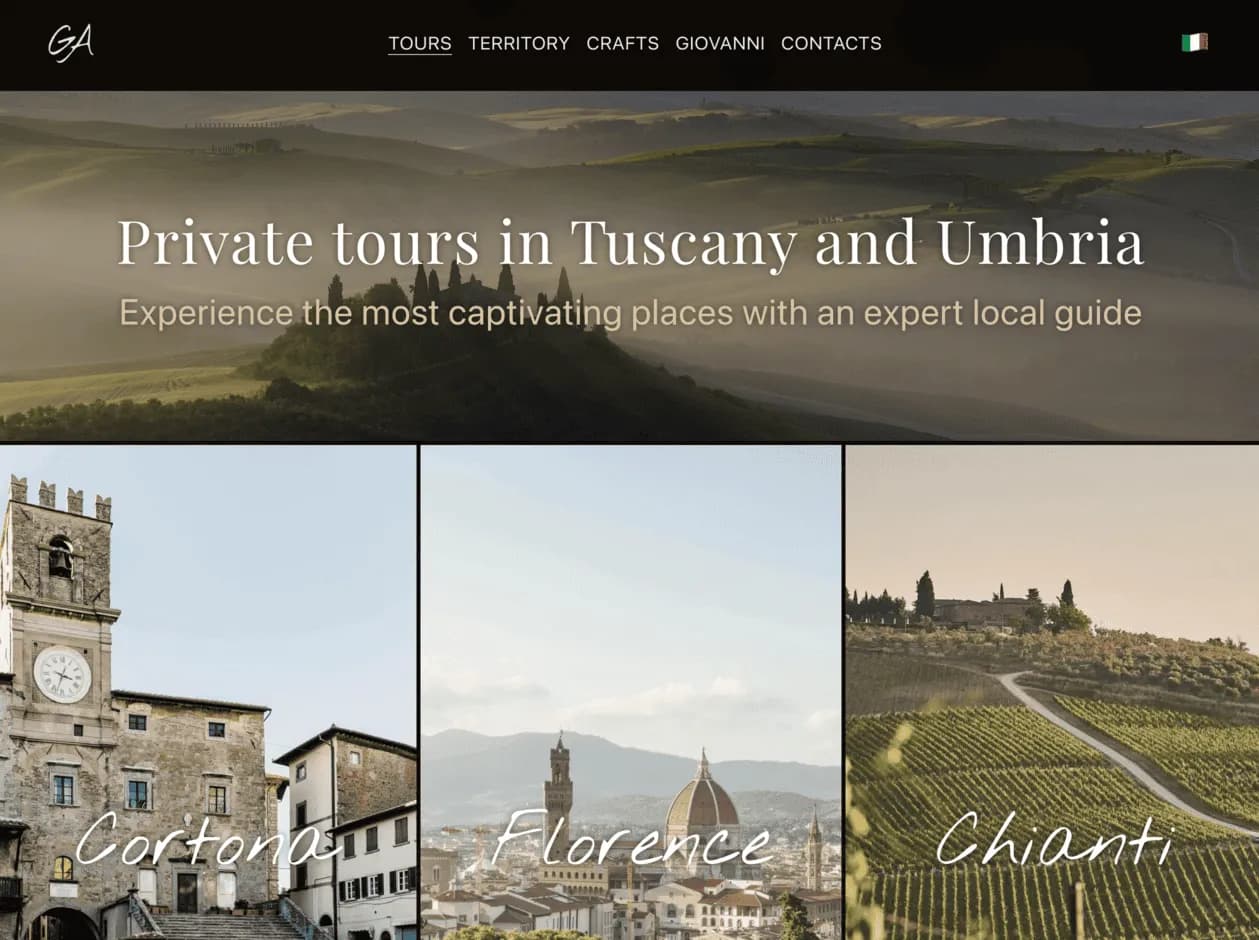Image resolution: width=1259 pixels, height=940 pixels.
Task: Click the handwritten Florence title
Action: [632, 840]
